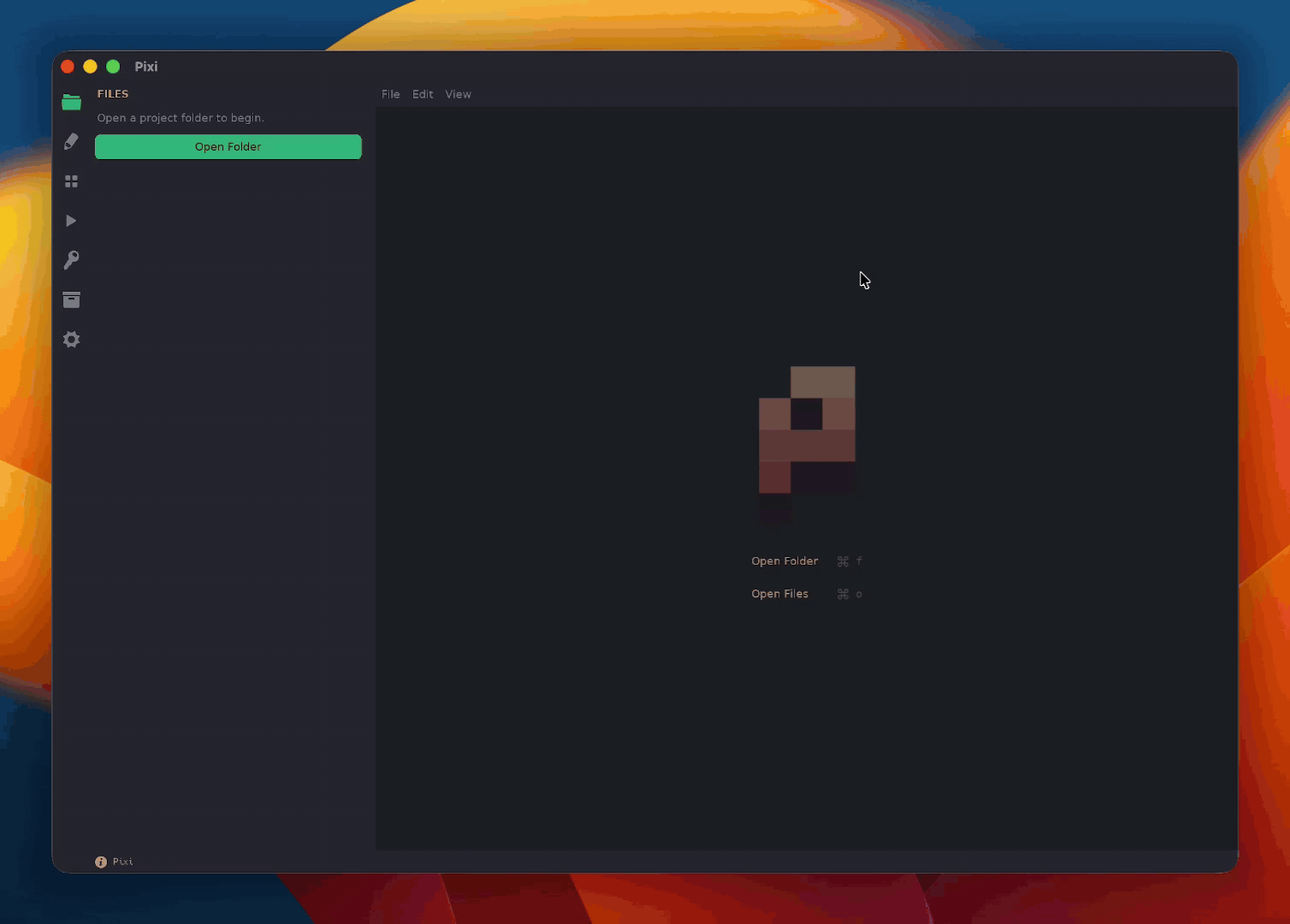Click the info icon in the status bar
The width and height of the screenshot is (1290, 924).
pyautogui.click(x=100, y=862)
